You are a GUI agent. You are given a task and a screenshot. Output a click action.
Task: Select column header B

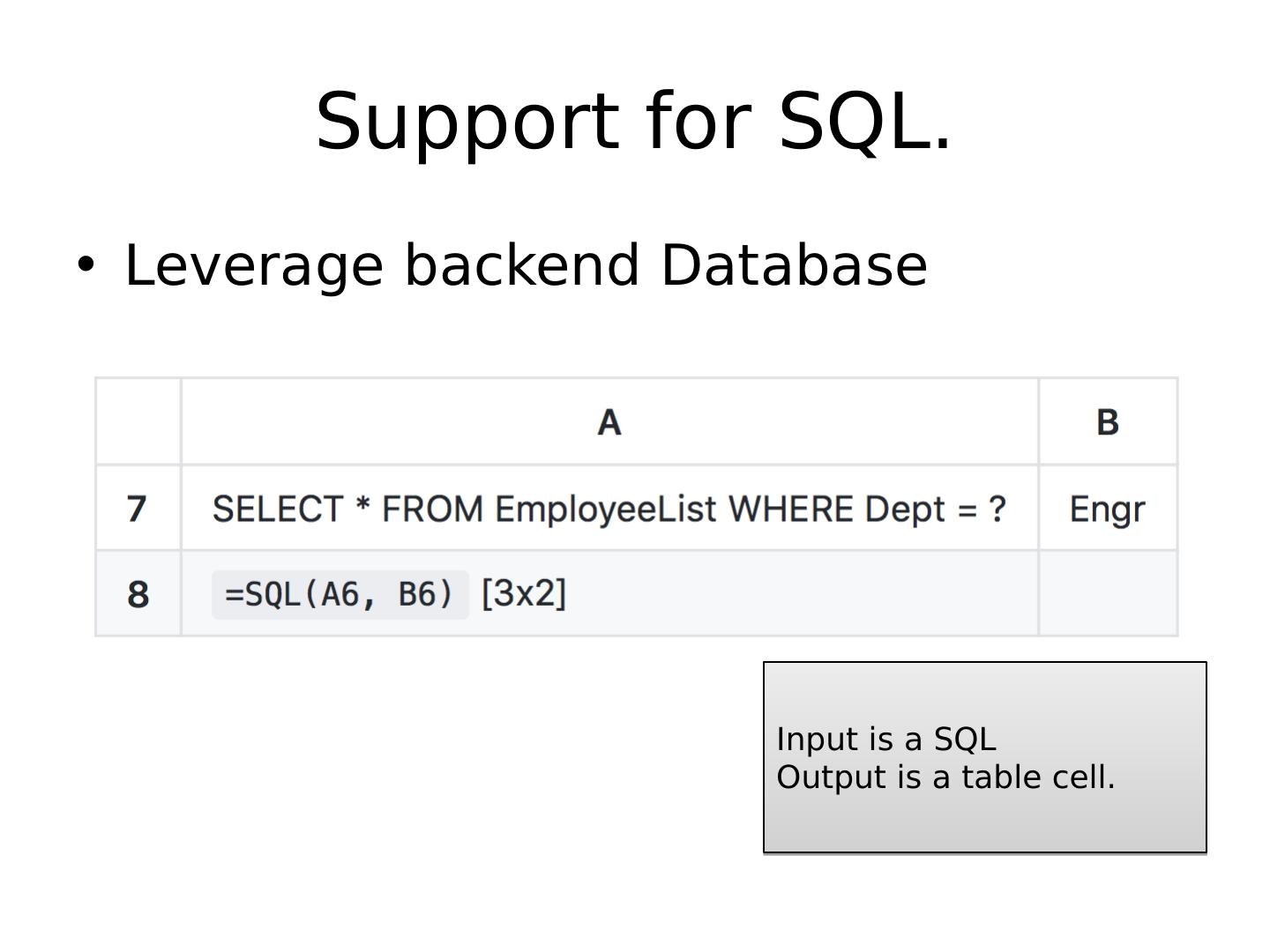[x=1108, y=422]
